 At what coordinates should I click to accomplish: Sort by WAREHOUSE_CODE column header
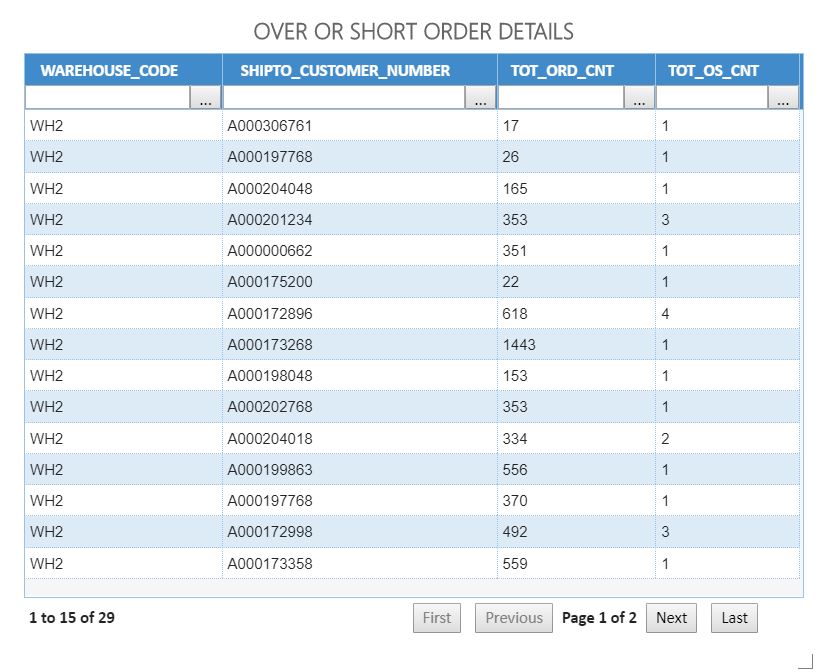click(x=109, y=70)
